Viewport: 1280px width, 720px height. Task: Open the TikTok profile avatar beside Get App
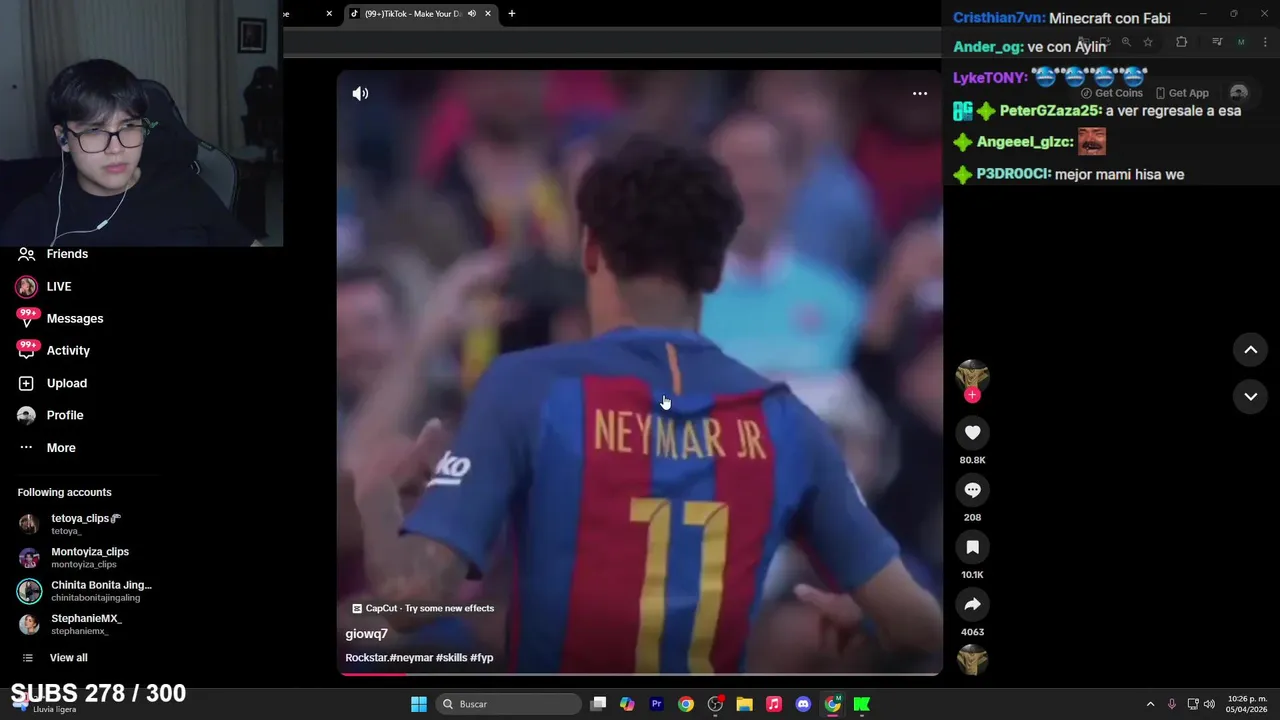(x=1239, y=93)
